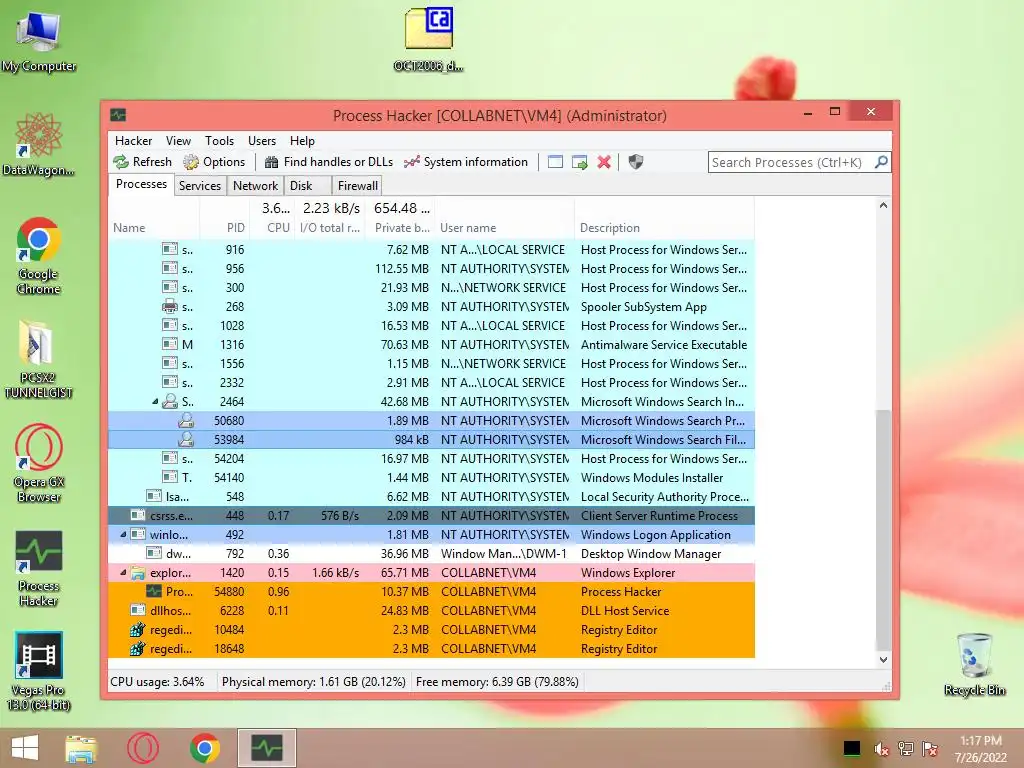Click the shield icon in toolbar
Image resolution: width=1024 pixels, height=768 pixels.
(x=635, y=162)
